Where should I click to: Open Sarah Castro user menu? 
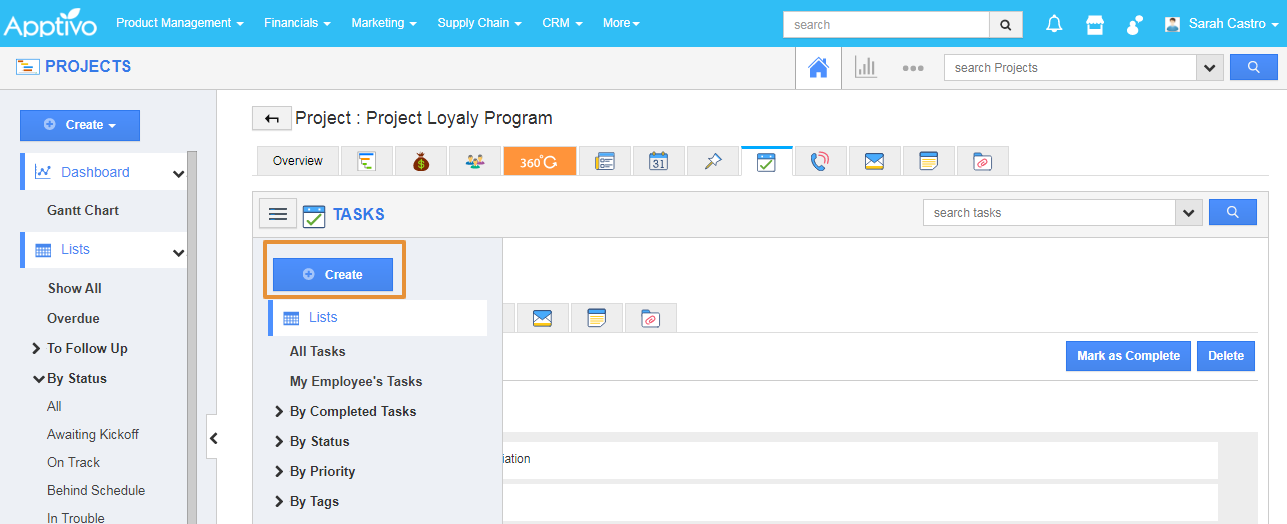point(1222,23)
